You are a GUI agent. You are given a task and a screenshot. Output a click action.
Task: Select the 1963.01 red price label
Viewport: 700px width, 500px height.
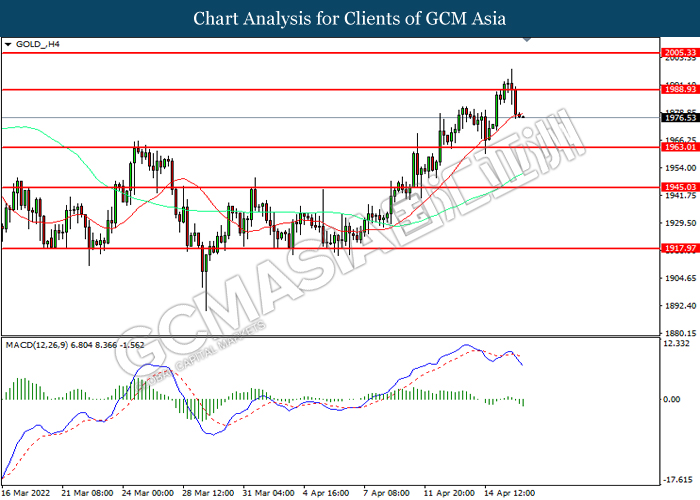tap(680, 147)
